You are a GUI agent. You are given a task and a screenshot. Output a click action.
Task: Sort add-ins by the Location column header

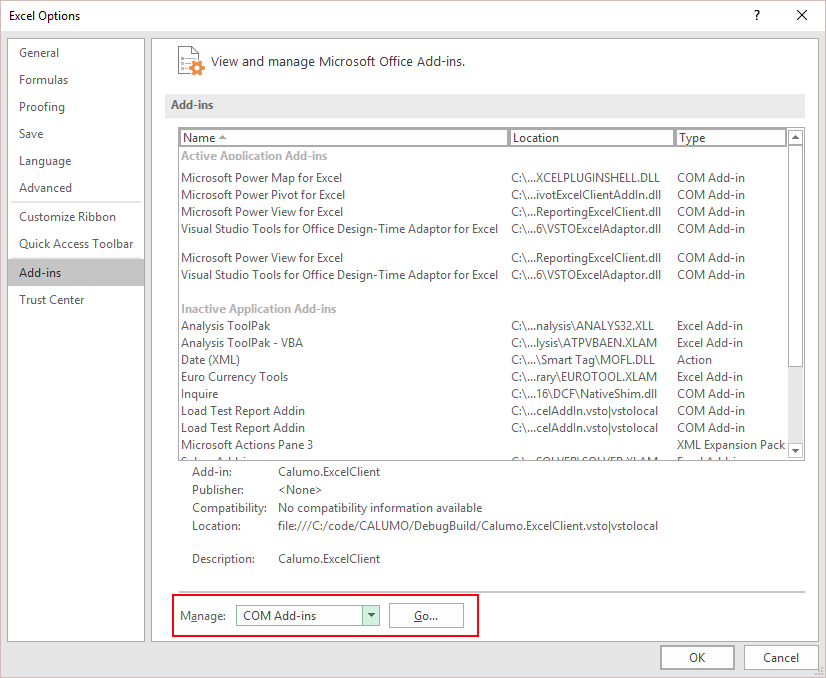coord(591,137)
